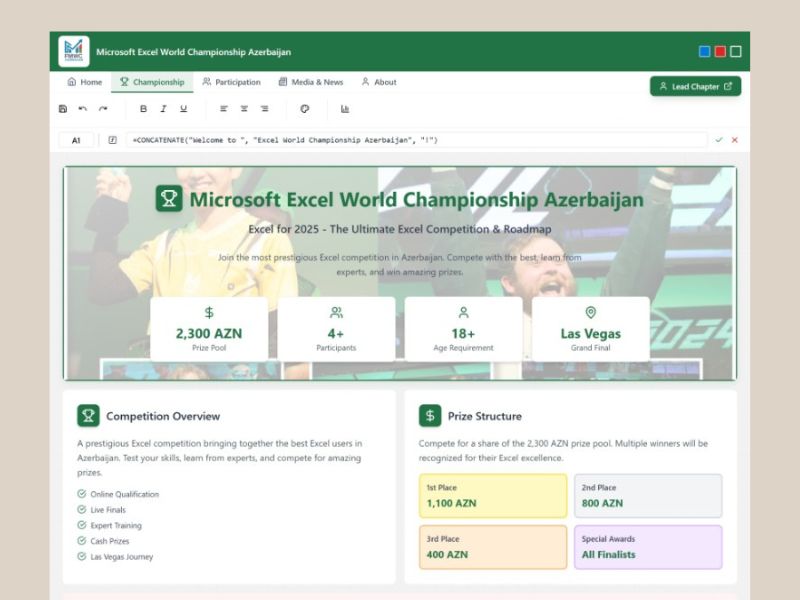Click the Save icon on the toolbar
The image size is (800, 600).
pyautogui.click(x=61, y=108)
